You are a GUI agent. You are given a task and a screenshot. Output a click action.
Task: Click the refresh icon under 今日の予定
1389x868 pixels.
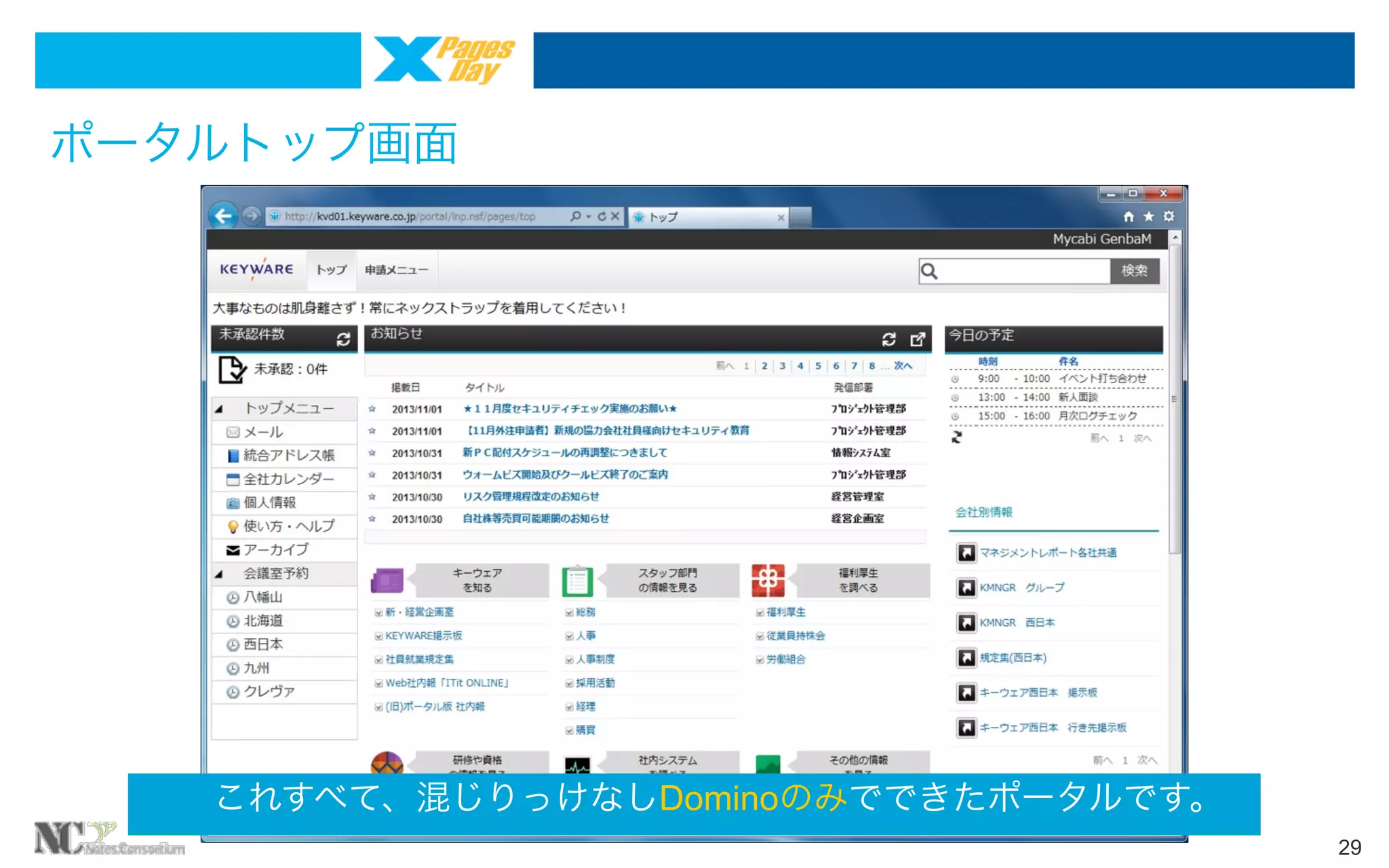956,437
